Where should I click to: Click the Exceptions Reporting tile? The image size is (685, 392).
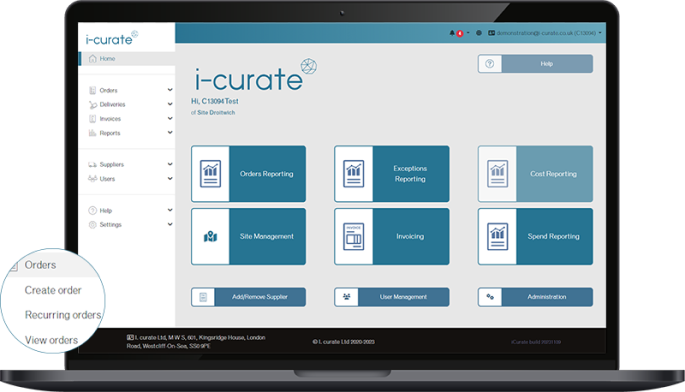(x=392, y=173)
